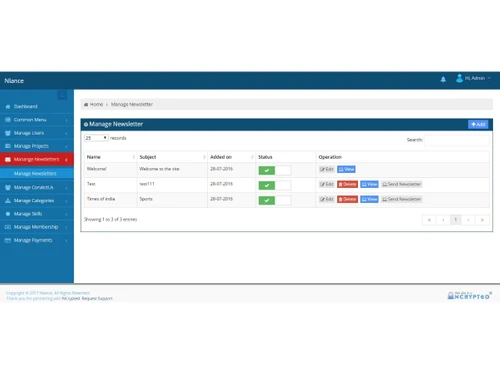The height and width of the screenshot is (375, 500).
Task: Click the Add newsletter button
Action: click(x=478, y=124)
